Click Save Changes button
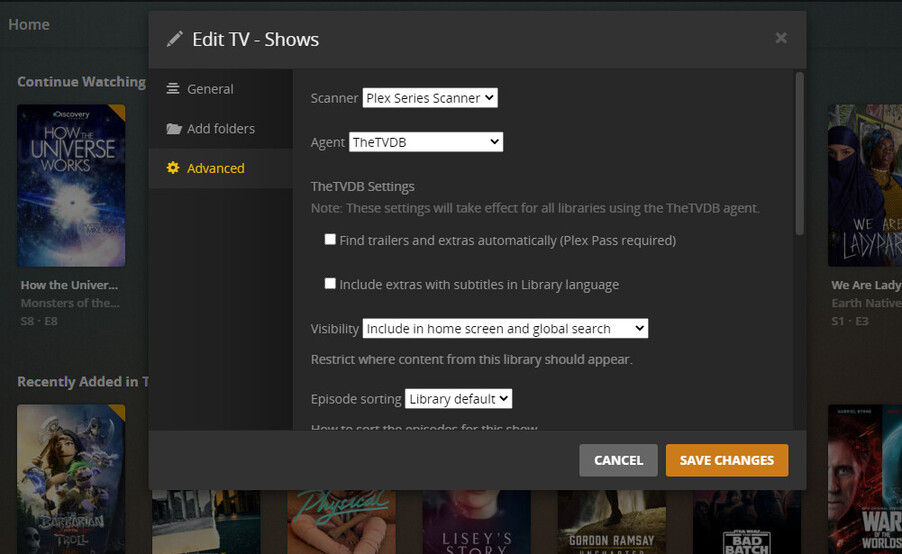Viewport: 902px width, 554px height. (727, 460)
